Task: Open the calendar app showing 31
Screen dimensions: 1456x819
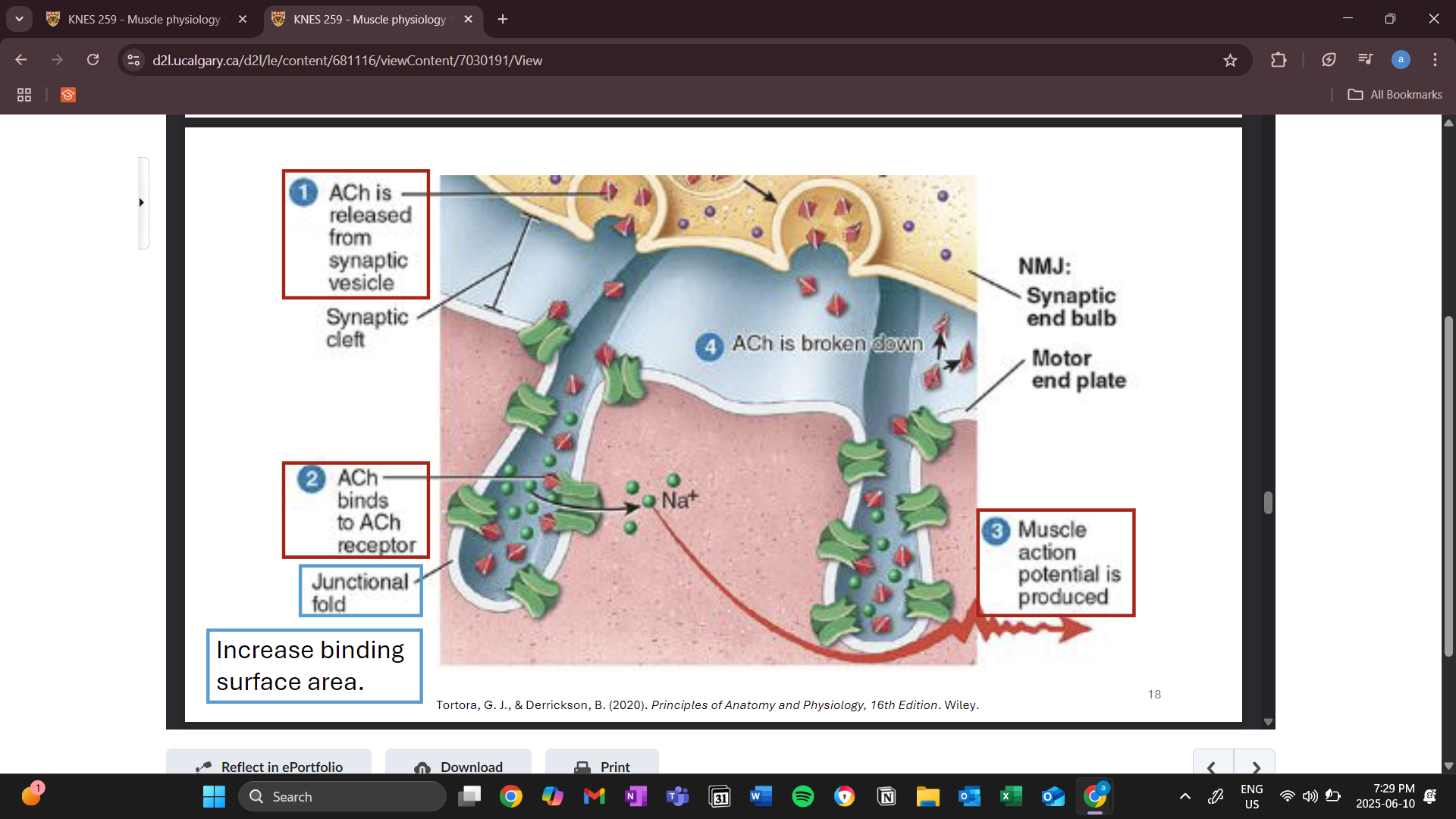Action: (720, 796)
